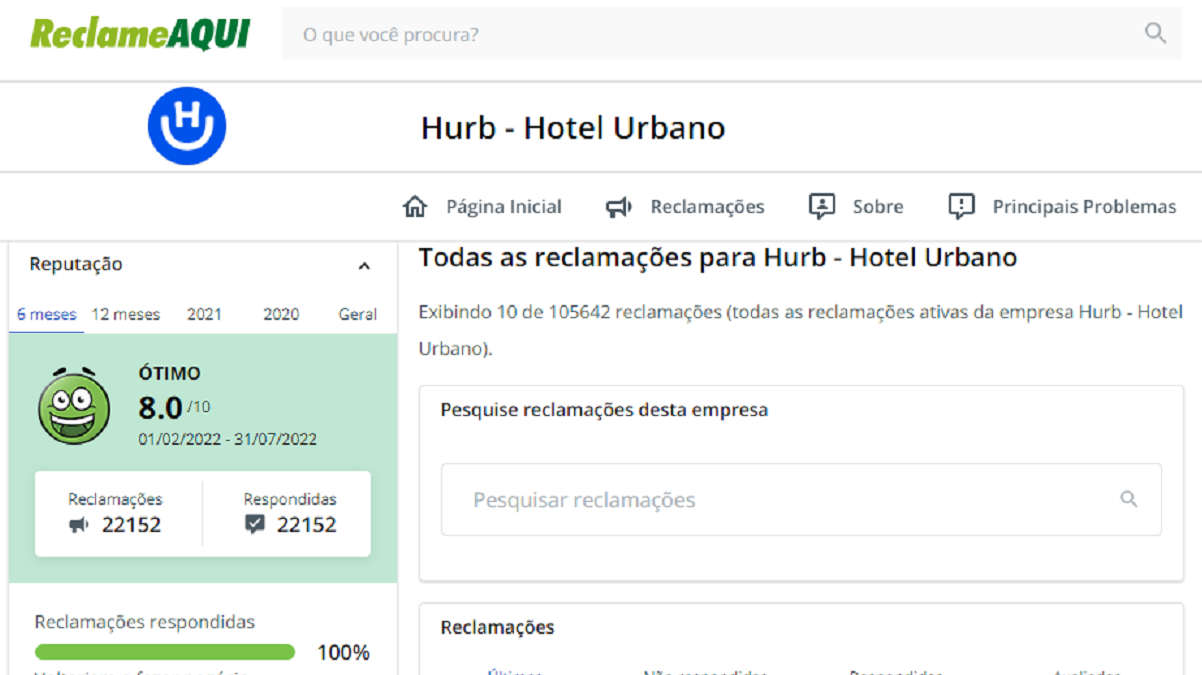This screenshot has height=675, width=1202.
Task: Click the Página Inicial house icon
Action: click(414, 207)
